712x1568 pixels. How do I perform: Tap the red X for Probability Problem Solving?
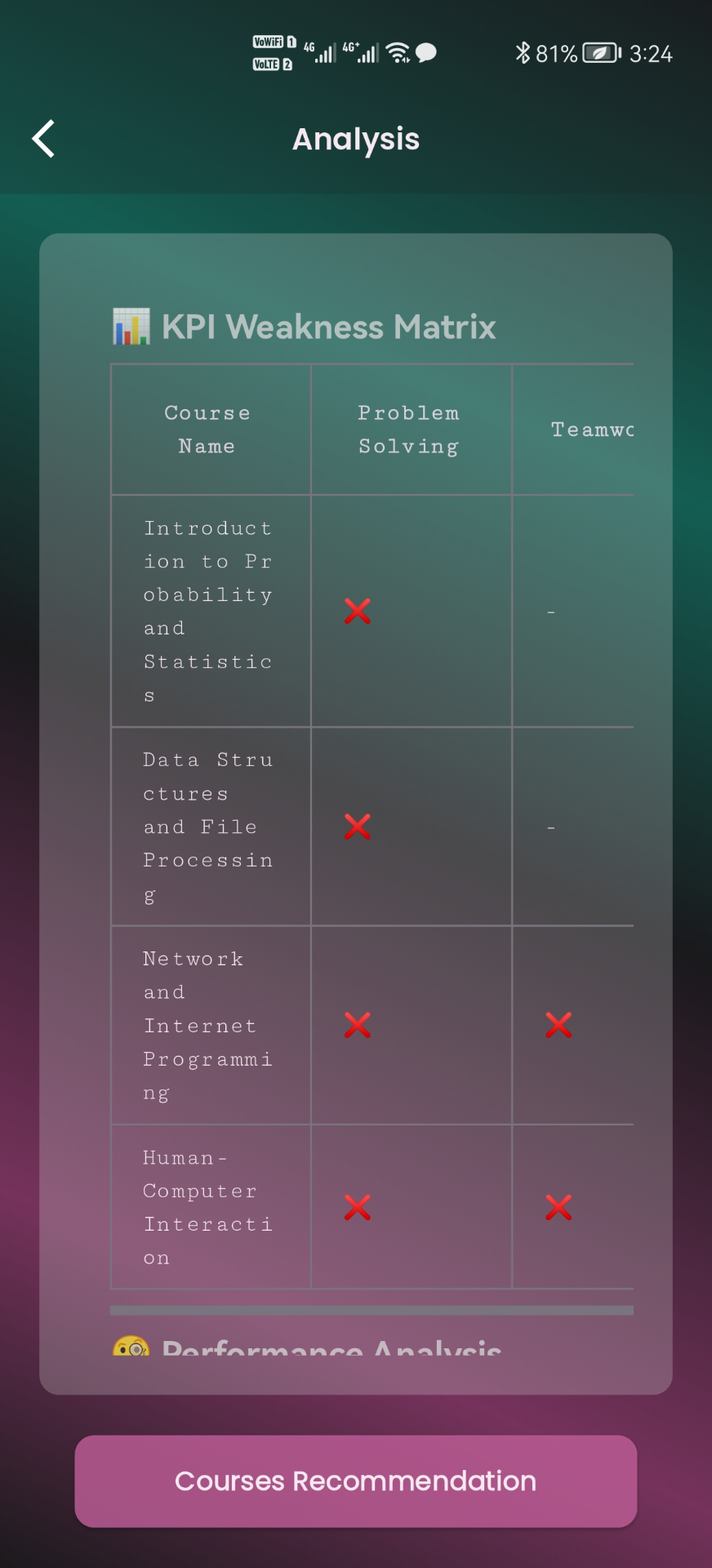[x=358, y=611]
